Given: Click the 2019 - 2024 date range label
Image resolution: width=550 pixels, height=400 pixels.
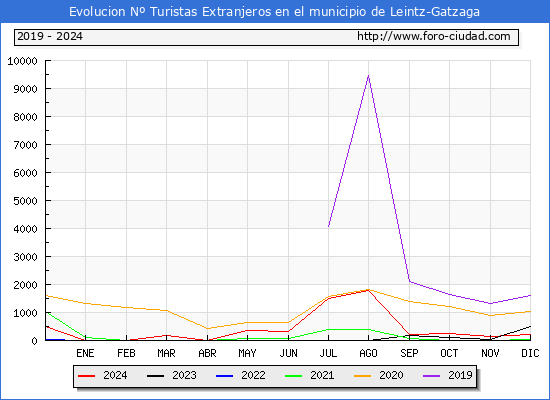Looking at the screenshot, I should [x=50, y=36].
